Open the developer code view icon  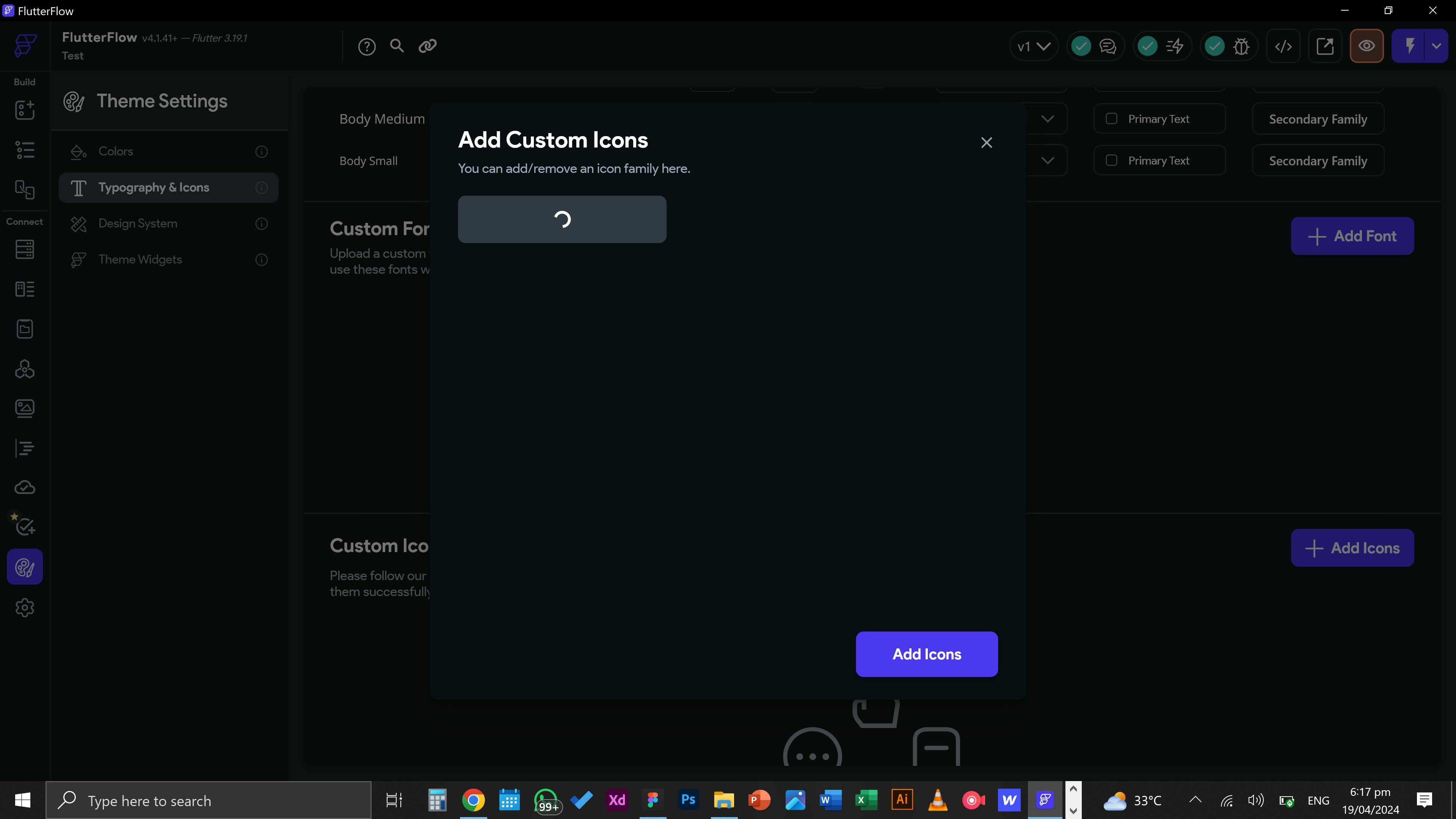point(1283,46)
